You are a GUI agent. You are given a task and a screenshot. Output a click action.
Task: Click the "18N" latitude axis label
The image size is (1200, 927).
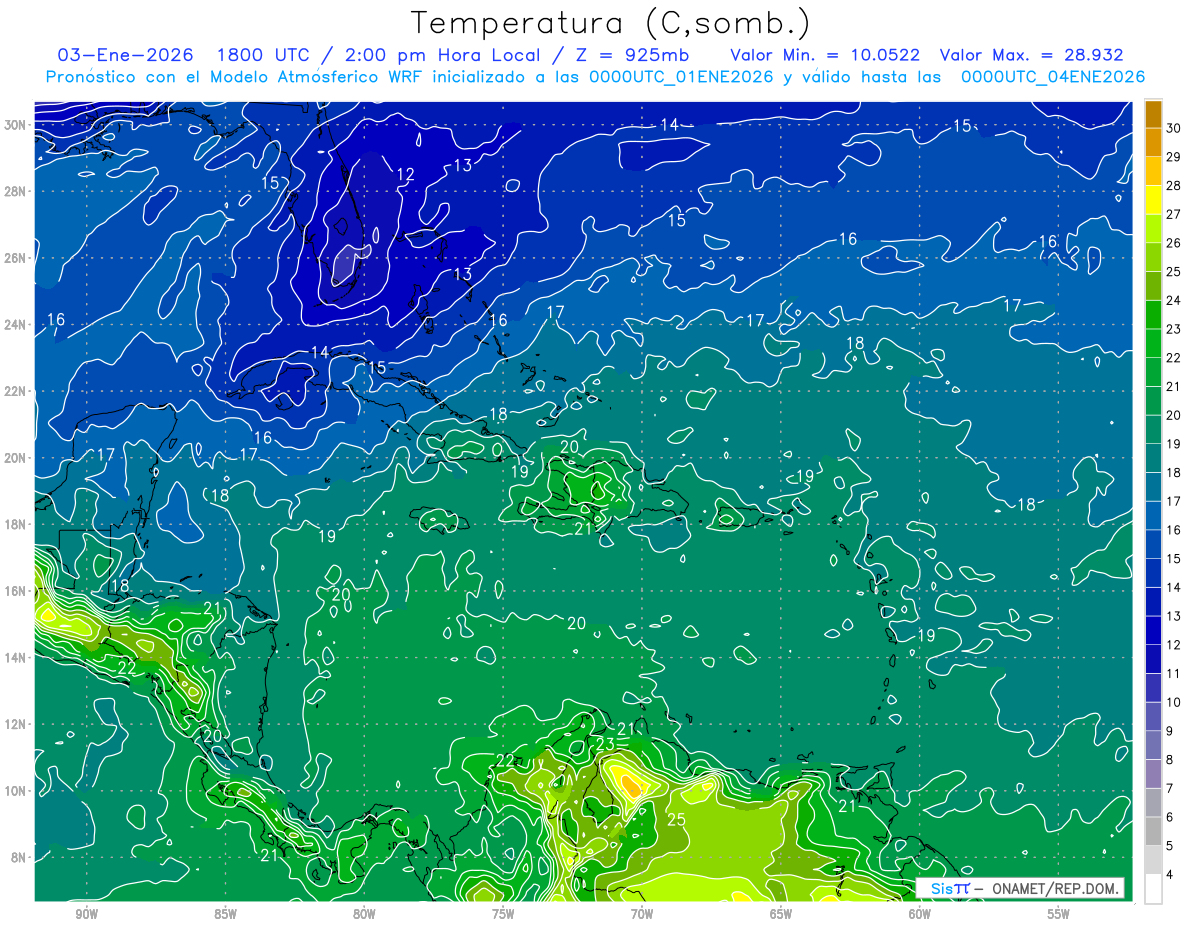(x=15, y=525)
